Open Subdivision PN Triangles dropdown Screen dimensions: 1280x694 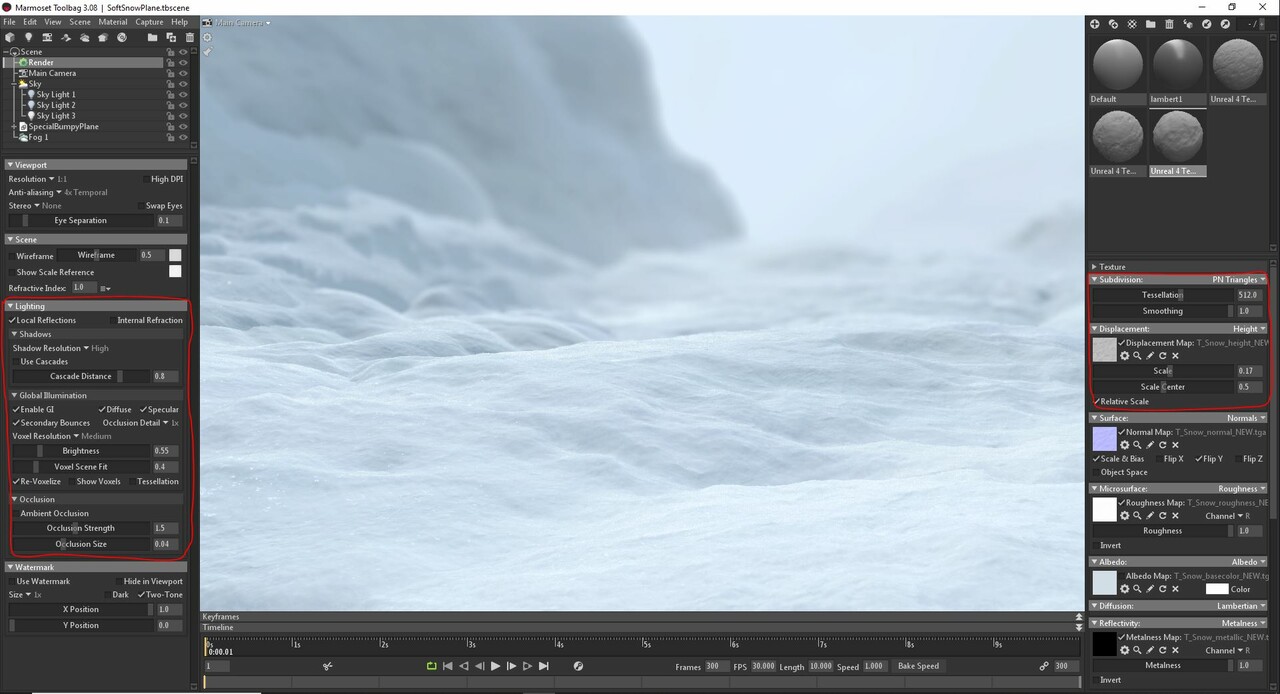(x=1238, y=279)
